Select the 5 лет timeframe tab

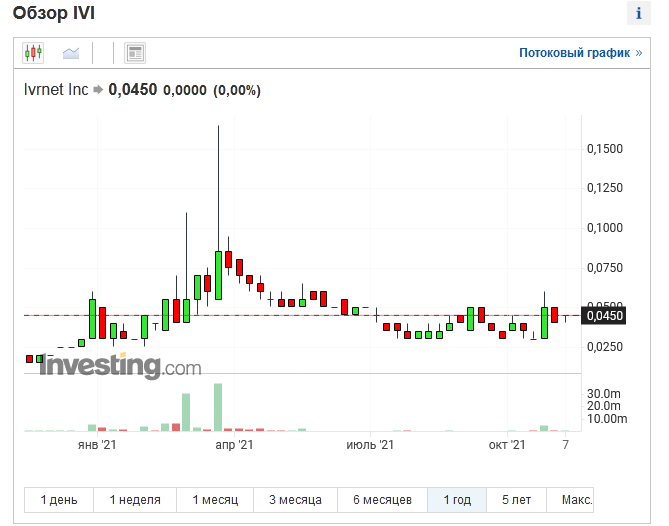coord(516,500)
